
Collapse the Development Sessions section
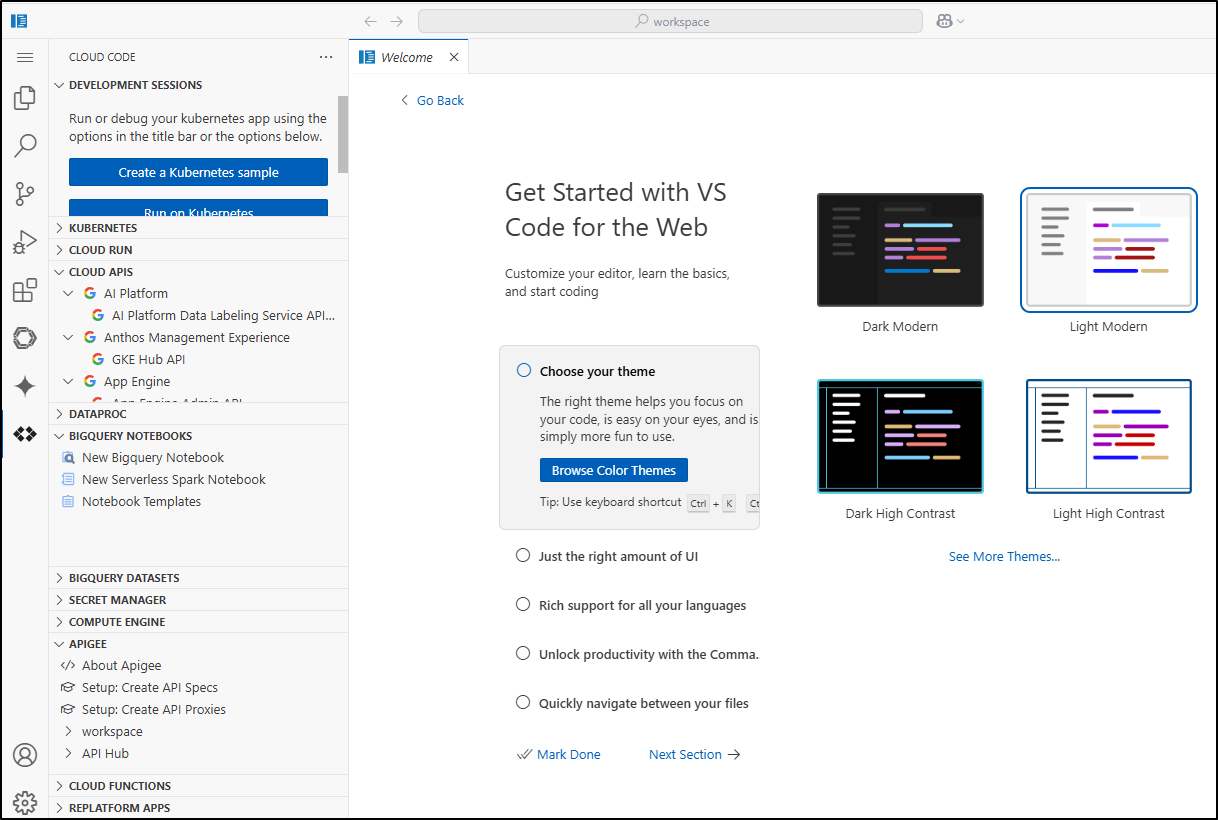198,85
